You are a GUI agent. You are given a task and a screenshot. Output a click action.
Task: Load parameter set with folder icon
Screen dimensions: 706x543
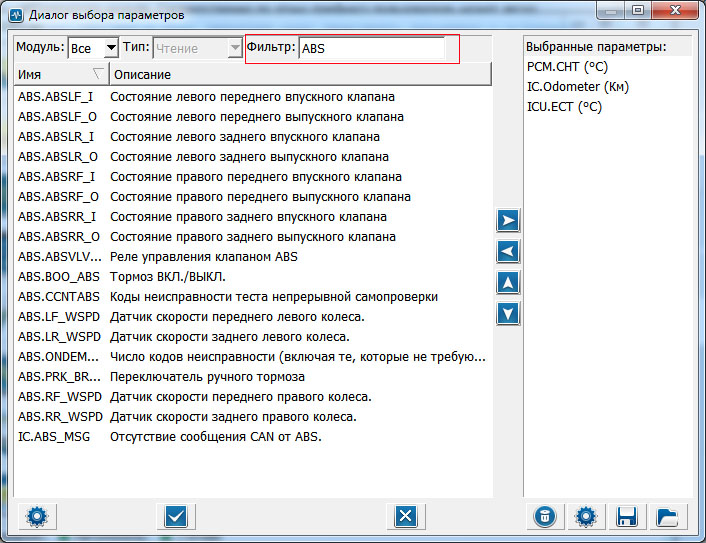[667, 516]
